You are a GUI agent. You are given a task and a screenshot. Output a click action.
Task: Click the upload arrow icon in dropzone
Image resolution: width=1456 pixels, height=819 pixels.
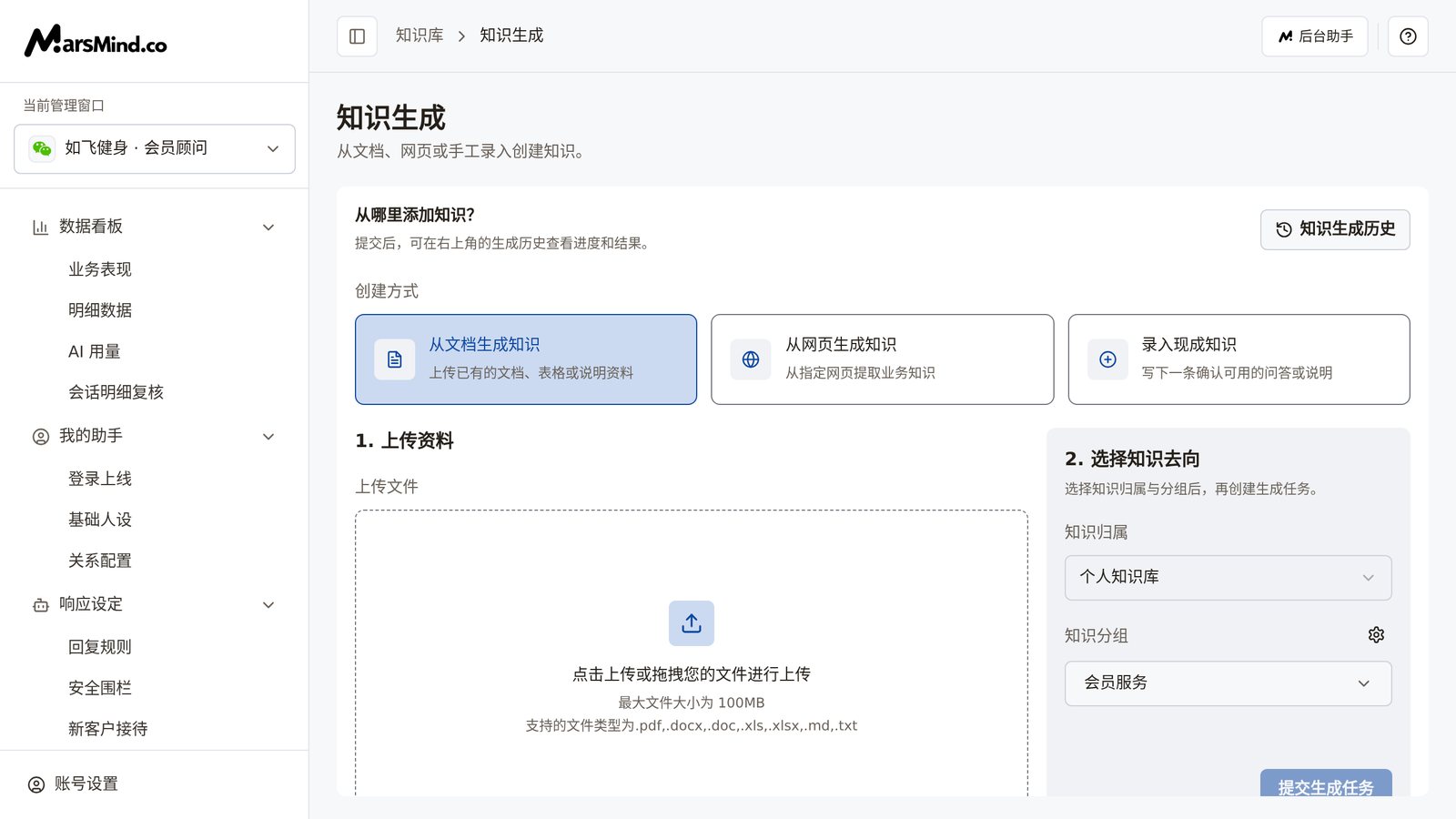[692, 623]
